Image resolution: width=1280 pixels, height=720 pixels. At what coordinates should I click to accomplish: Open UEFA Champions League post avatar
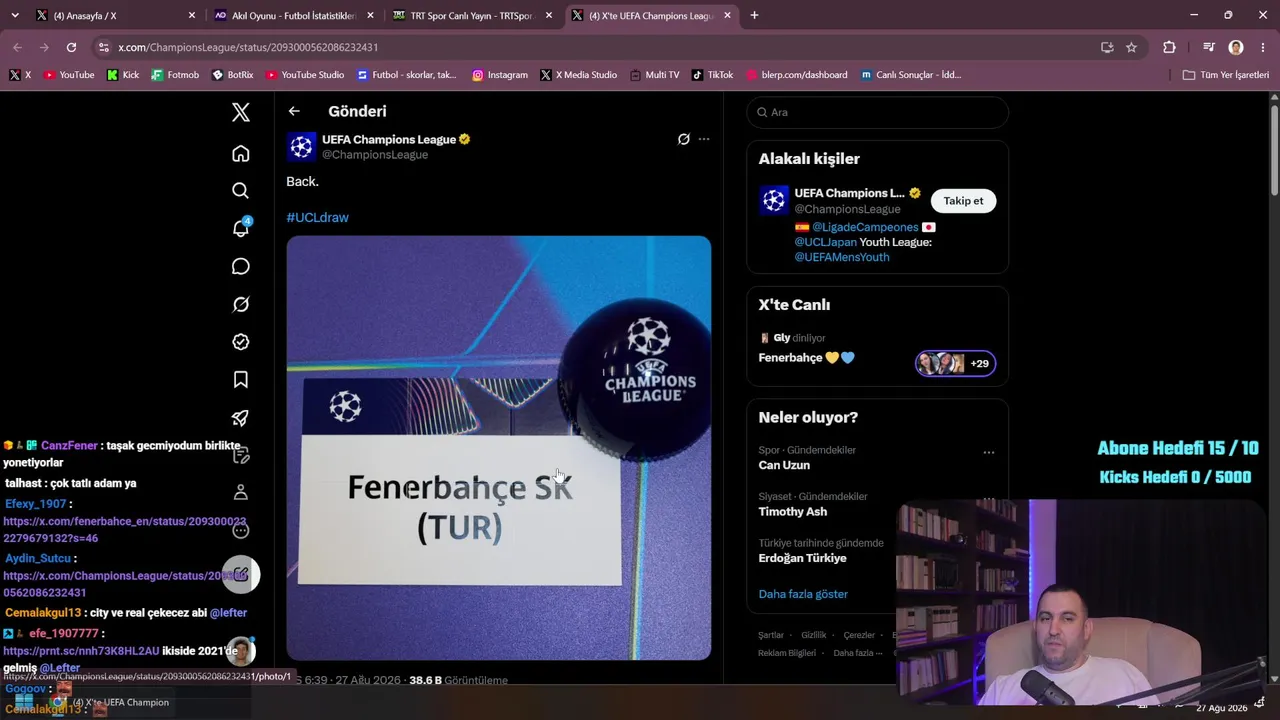coord(302,147)
